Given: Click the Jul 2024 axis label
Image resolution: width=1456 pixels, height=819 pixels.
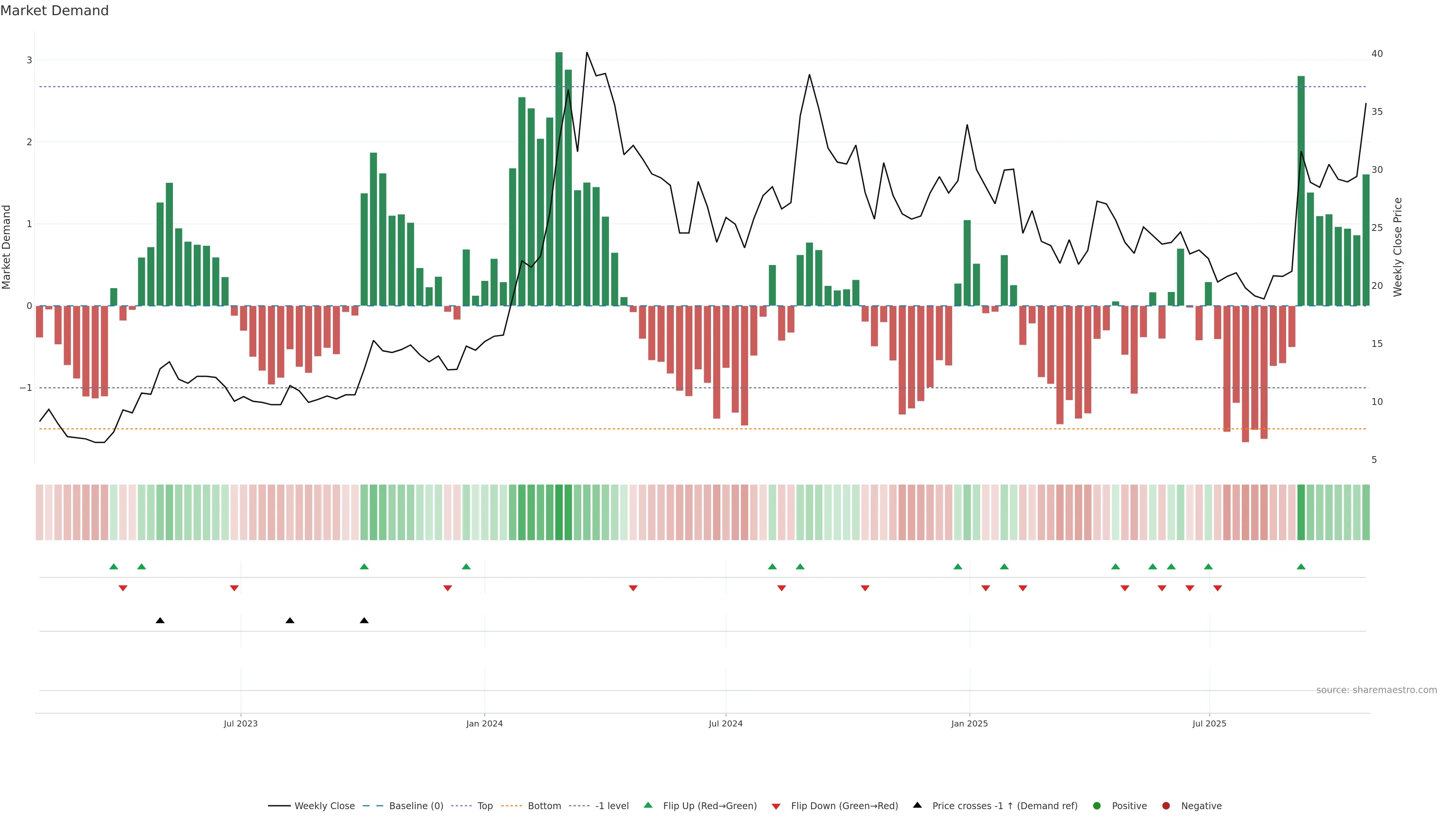Looking at the screenshot, I should coord(725,723).
